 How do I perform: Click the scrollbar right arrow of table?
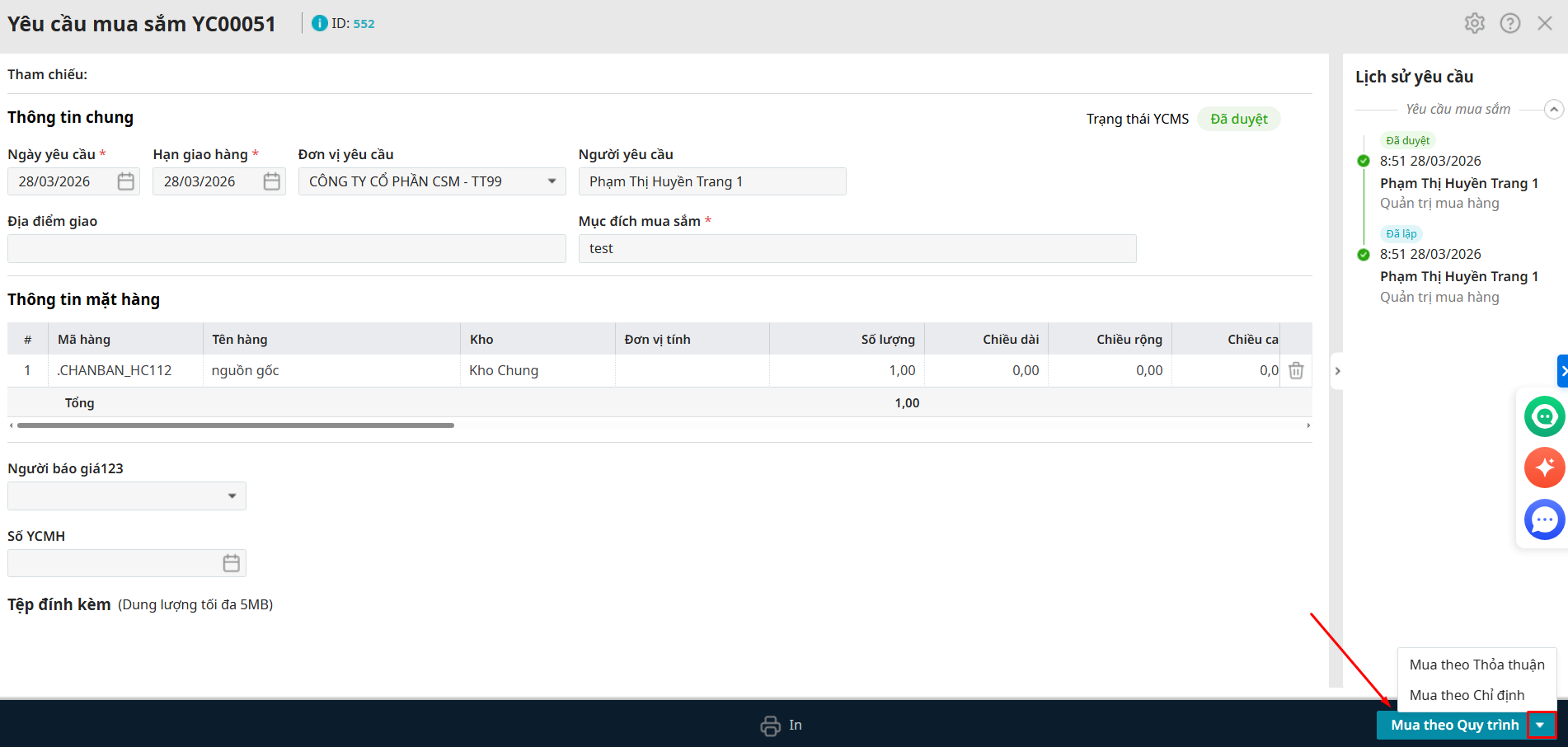tap(1308, 425)
